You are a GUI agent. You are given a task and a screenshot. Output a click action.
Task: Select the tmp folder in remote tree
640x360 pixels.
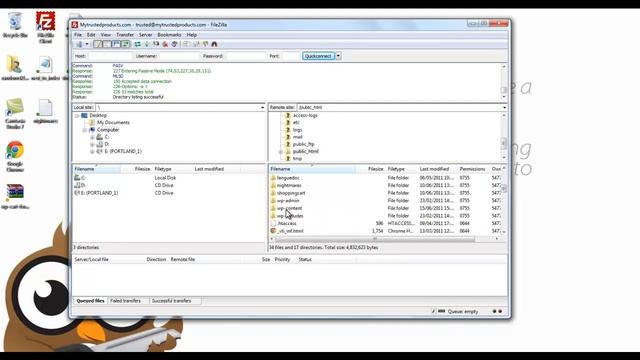point(297,158)
